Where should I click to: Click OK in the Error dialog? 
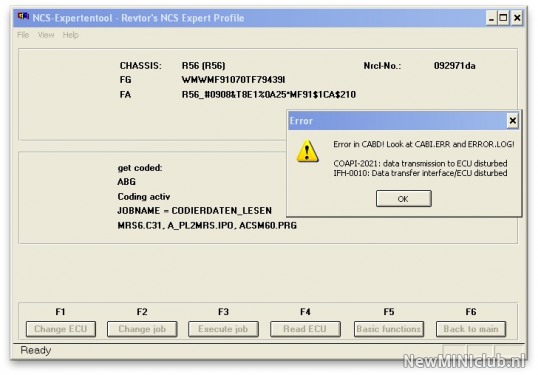pyautogui.click(x=404, y=199)
